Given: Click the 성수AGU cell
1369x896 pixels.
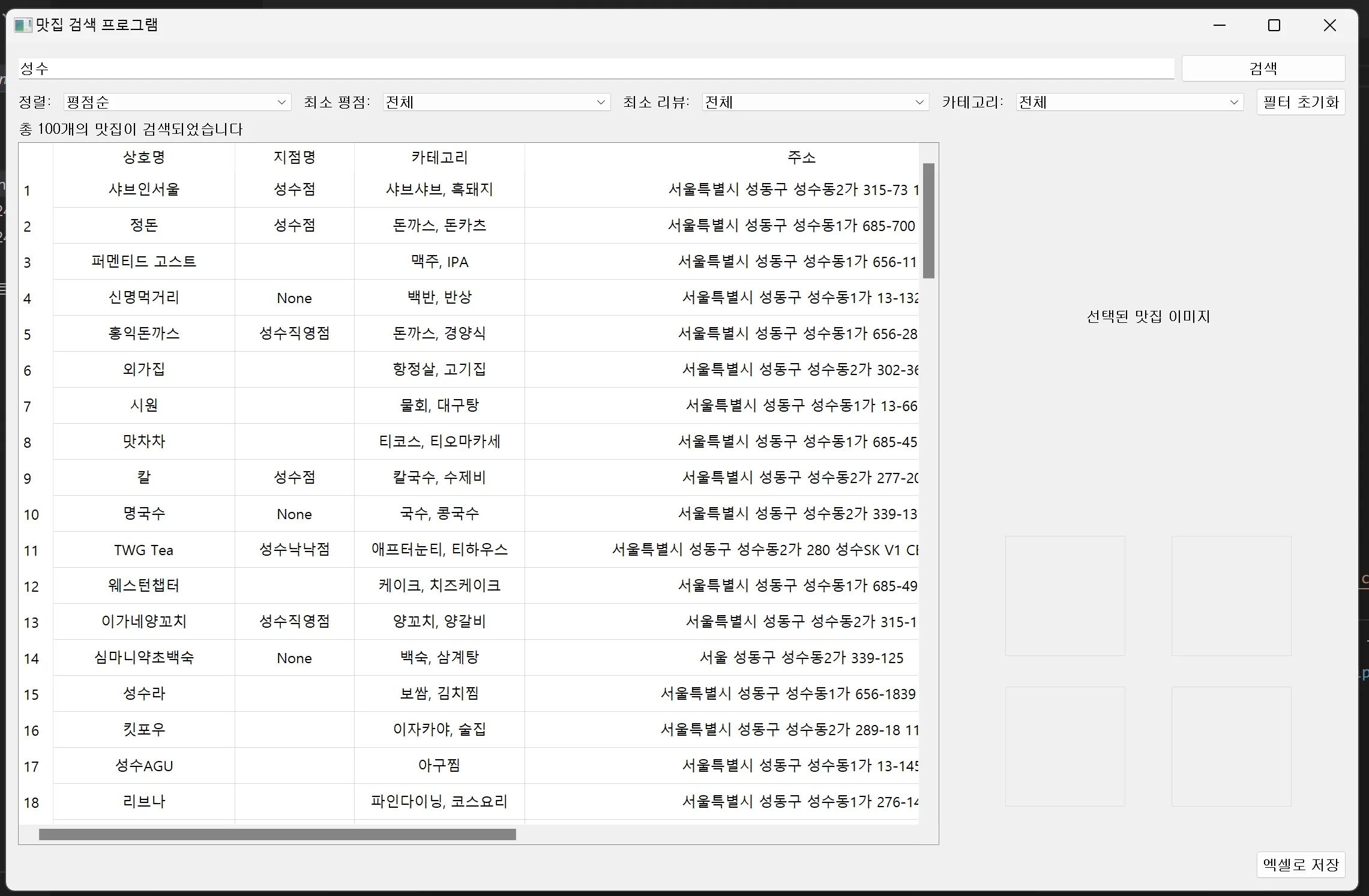Looking at the screenshot, I should pos(144,766).
